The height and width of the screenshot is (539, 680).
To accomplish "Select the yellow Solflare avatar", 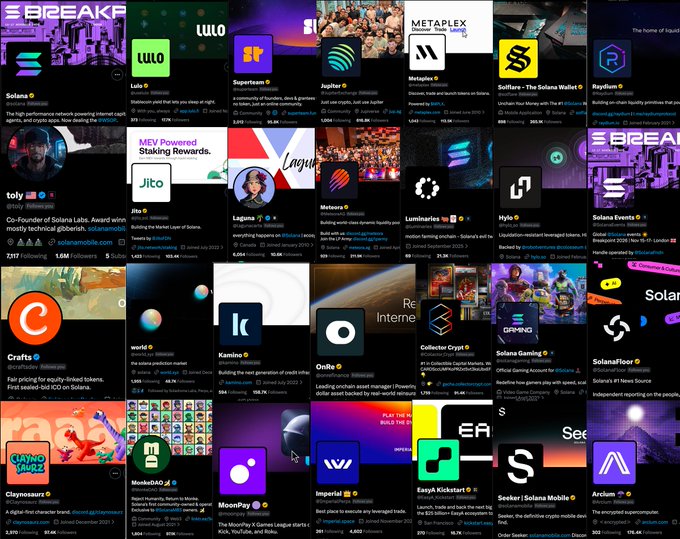I will pos(518,59).
